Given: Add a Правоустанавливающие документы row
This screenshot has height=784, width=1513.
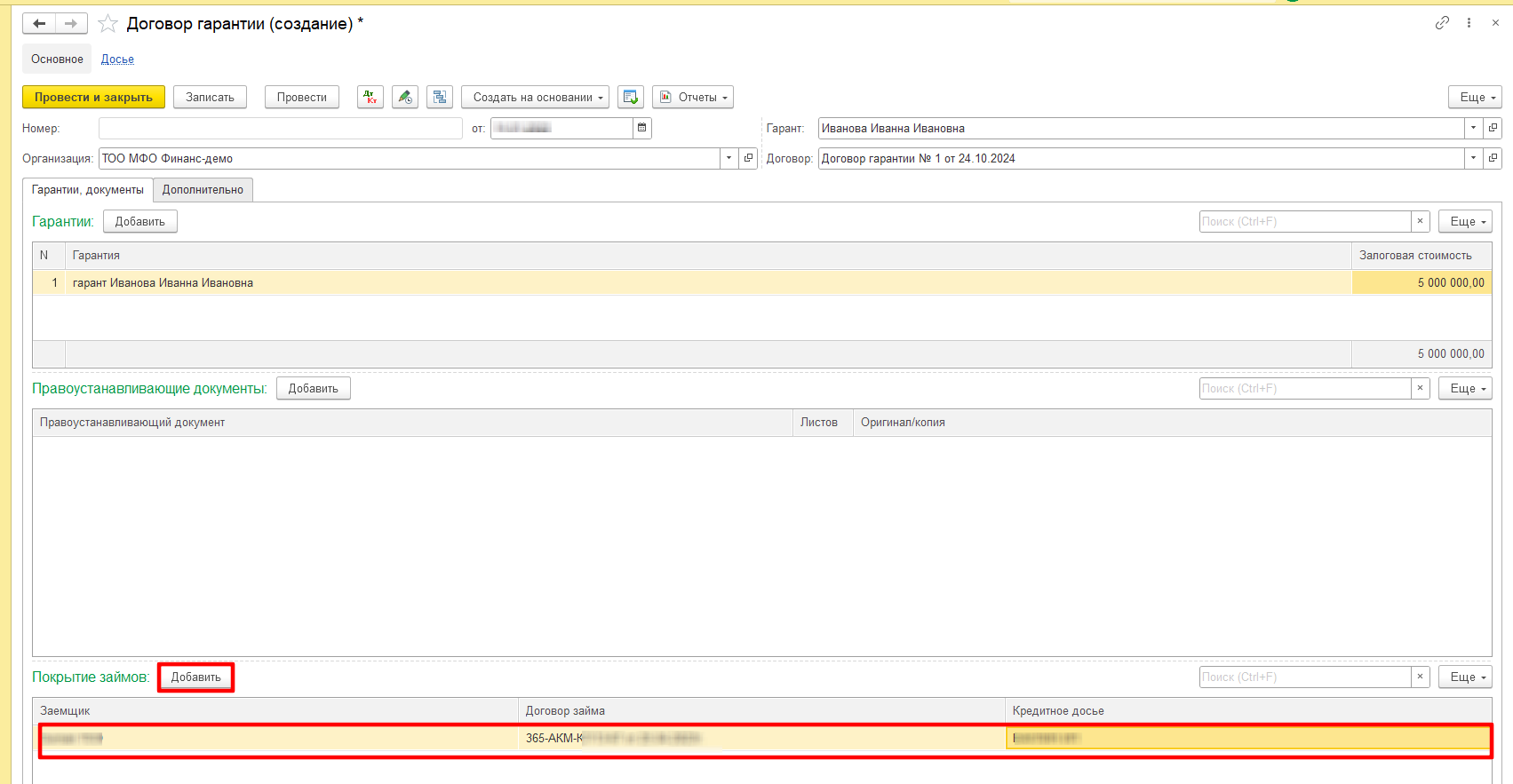Looking at the screenshot, I should coord(314,388).
